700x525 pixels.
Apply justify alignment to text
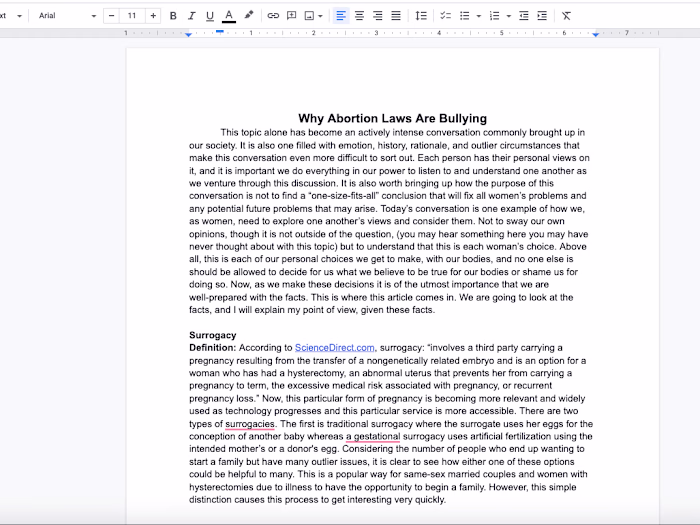tap(396, 16)
